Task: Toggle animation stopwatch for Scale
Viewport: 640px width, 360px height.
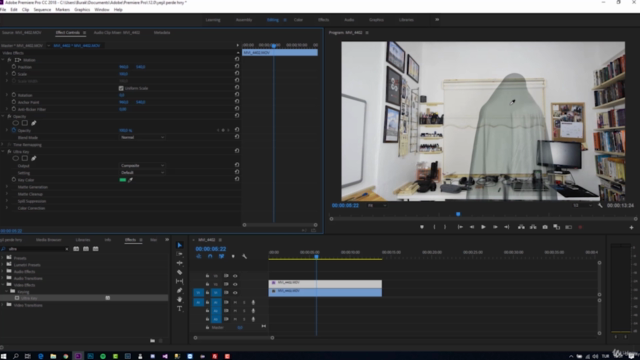Action: click(x=14, y=74)
